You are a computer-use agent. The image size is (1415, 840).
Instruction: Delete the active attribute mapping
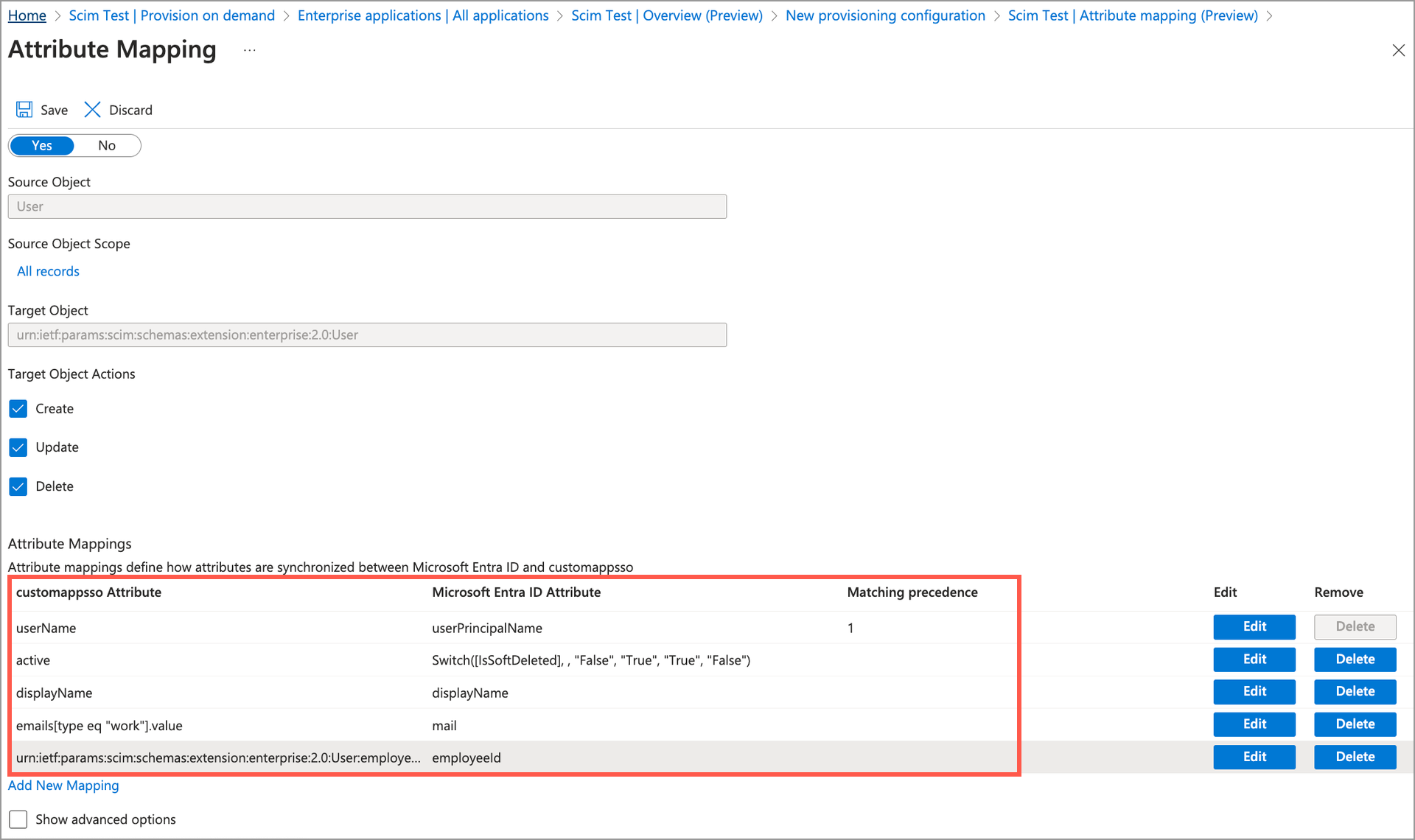pyautogui.click(x=1355, y=659)
